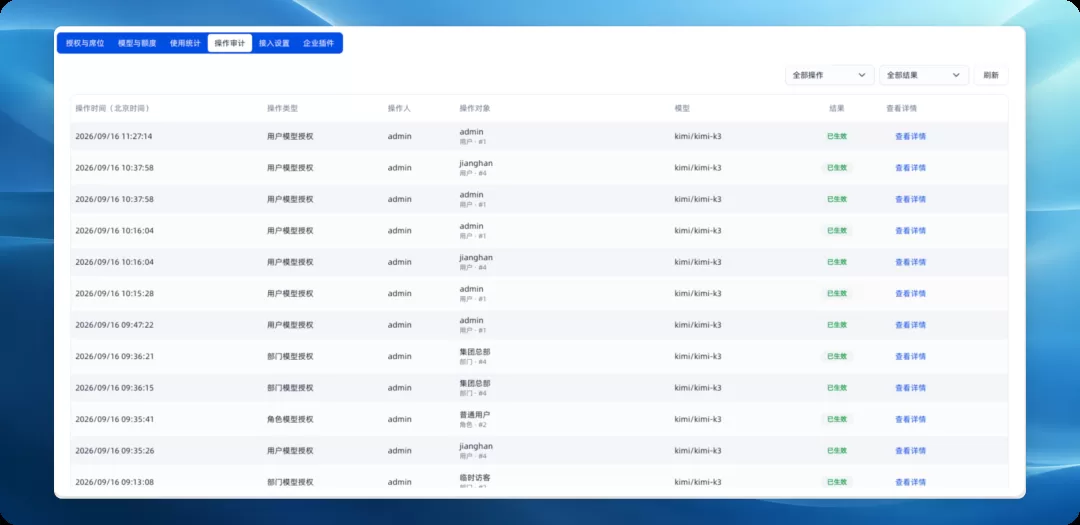This screenshot has width=1080, height=525.
Task: View details of the 09:36:21 集团总部 entry
Action: click(910, 357)
